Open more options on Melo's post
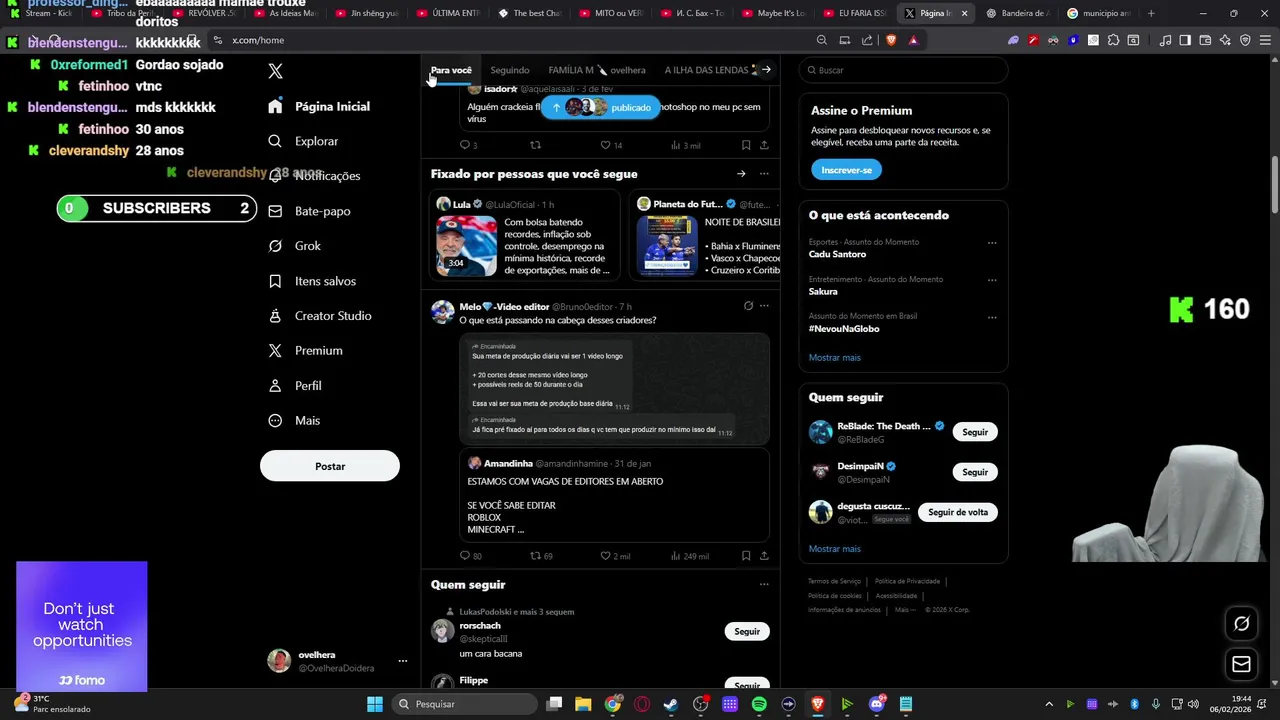 [x=764, y=306]
